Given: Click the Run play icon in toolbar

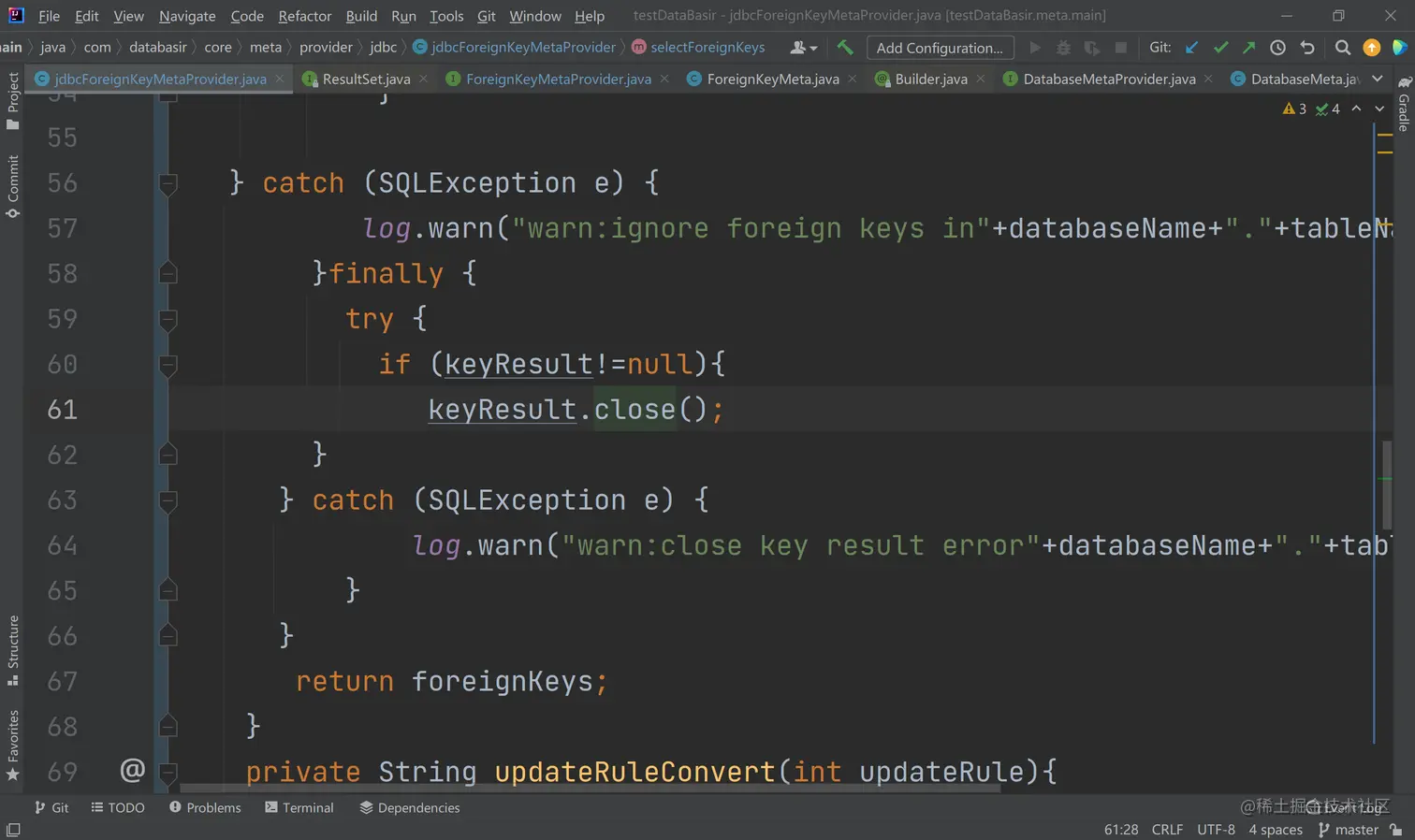Looking at the screenshot, I should pyautogui.click(x=1035, y=47).
